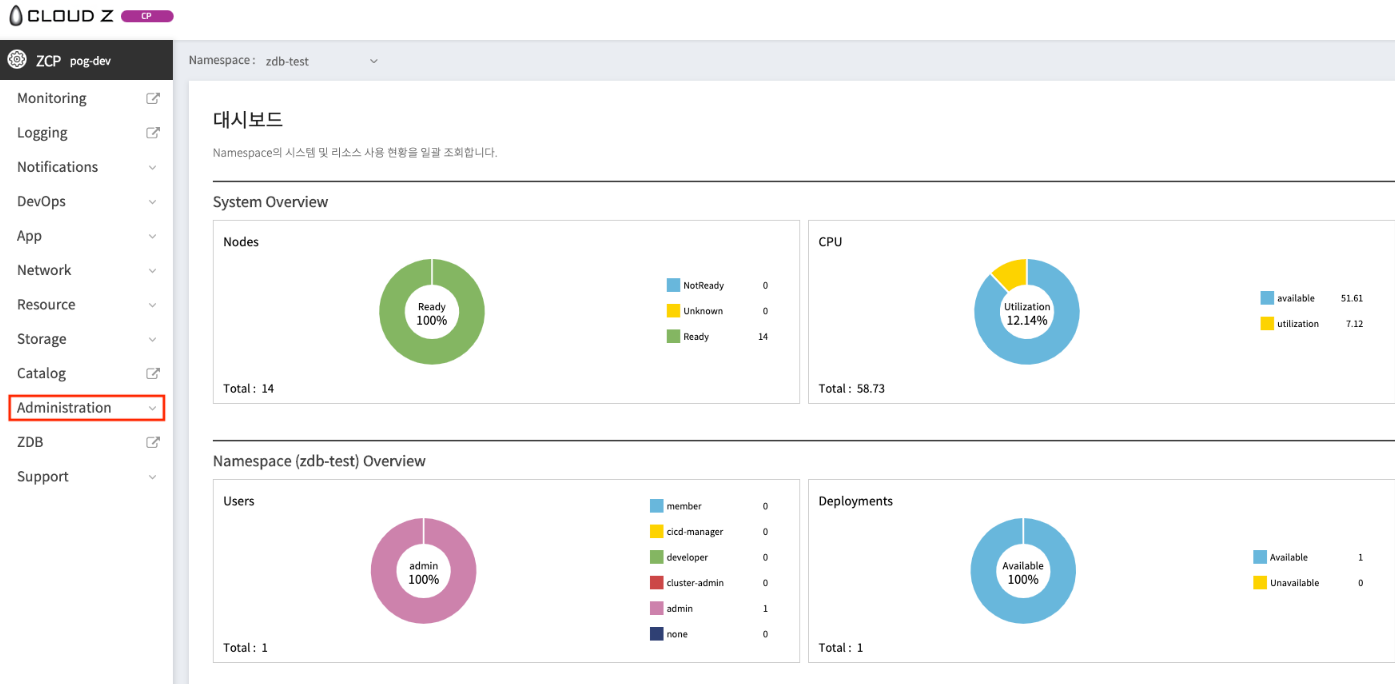Click Deployments Unavailable yellow legend swatch
Viewport: 1395px width, 684px height.
tap(1260, 582)
